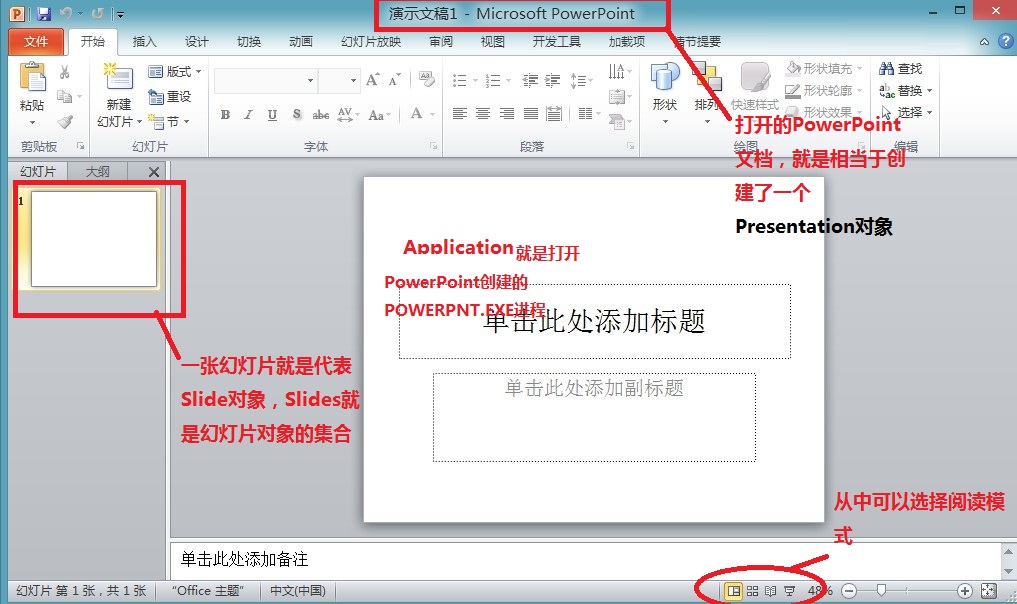Increase list indent level
Viewport: 1017px width, 604px height.
tap(553, 80)
